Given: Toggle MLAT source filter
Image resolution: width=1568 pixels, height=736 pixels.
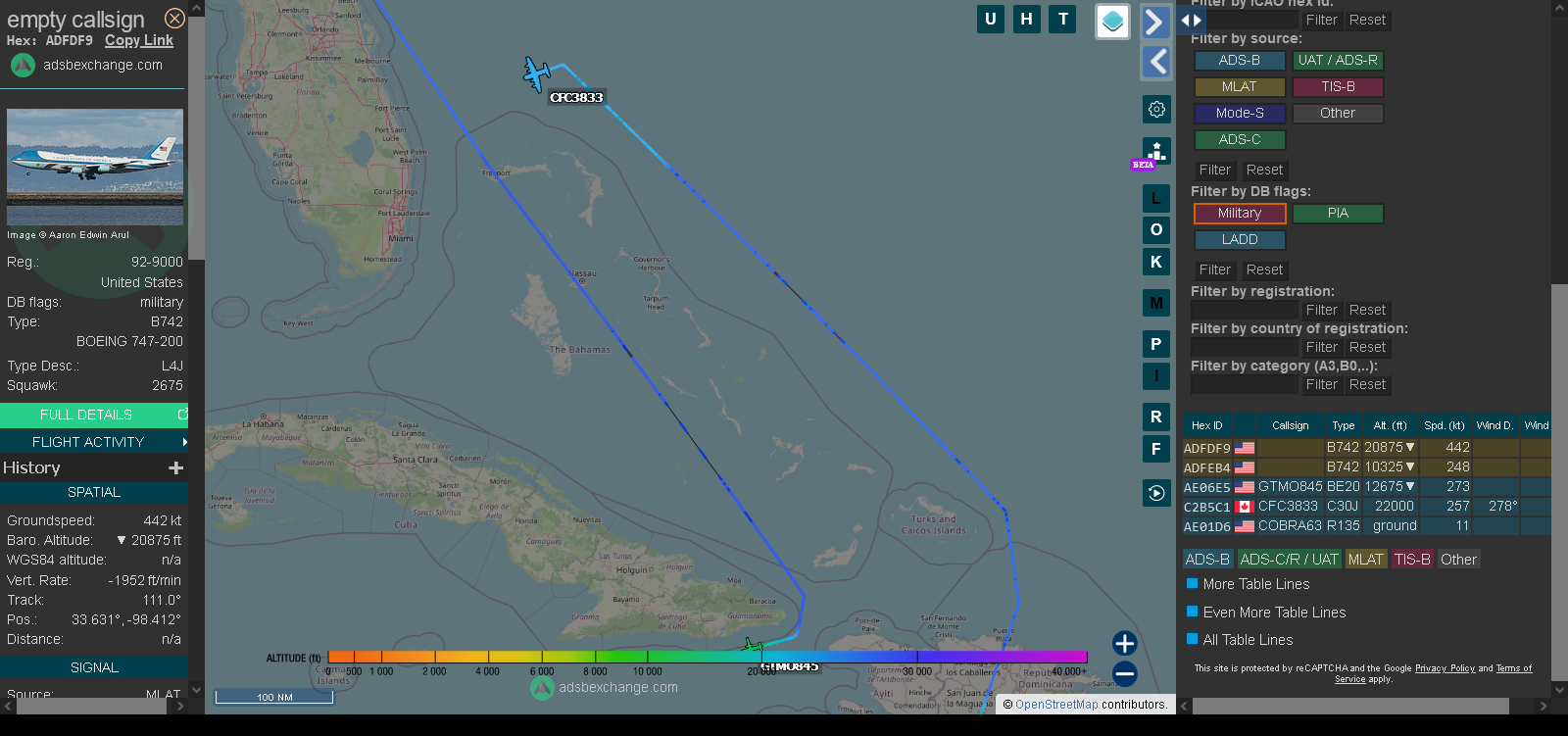Looking at the screenshot, I should [x=1240, y=87].
